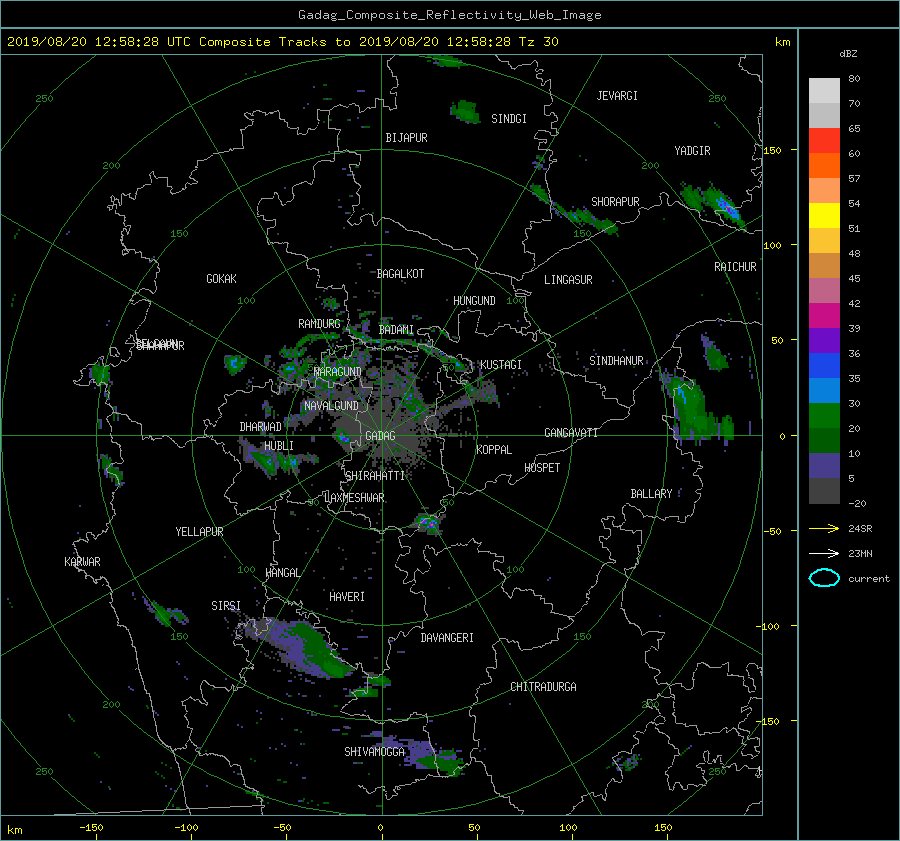900x841 pixels.
Task: Click the BIJAPUR city label
Action: point(406,138)
